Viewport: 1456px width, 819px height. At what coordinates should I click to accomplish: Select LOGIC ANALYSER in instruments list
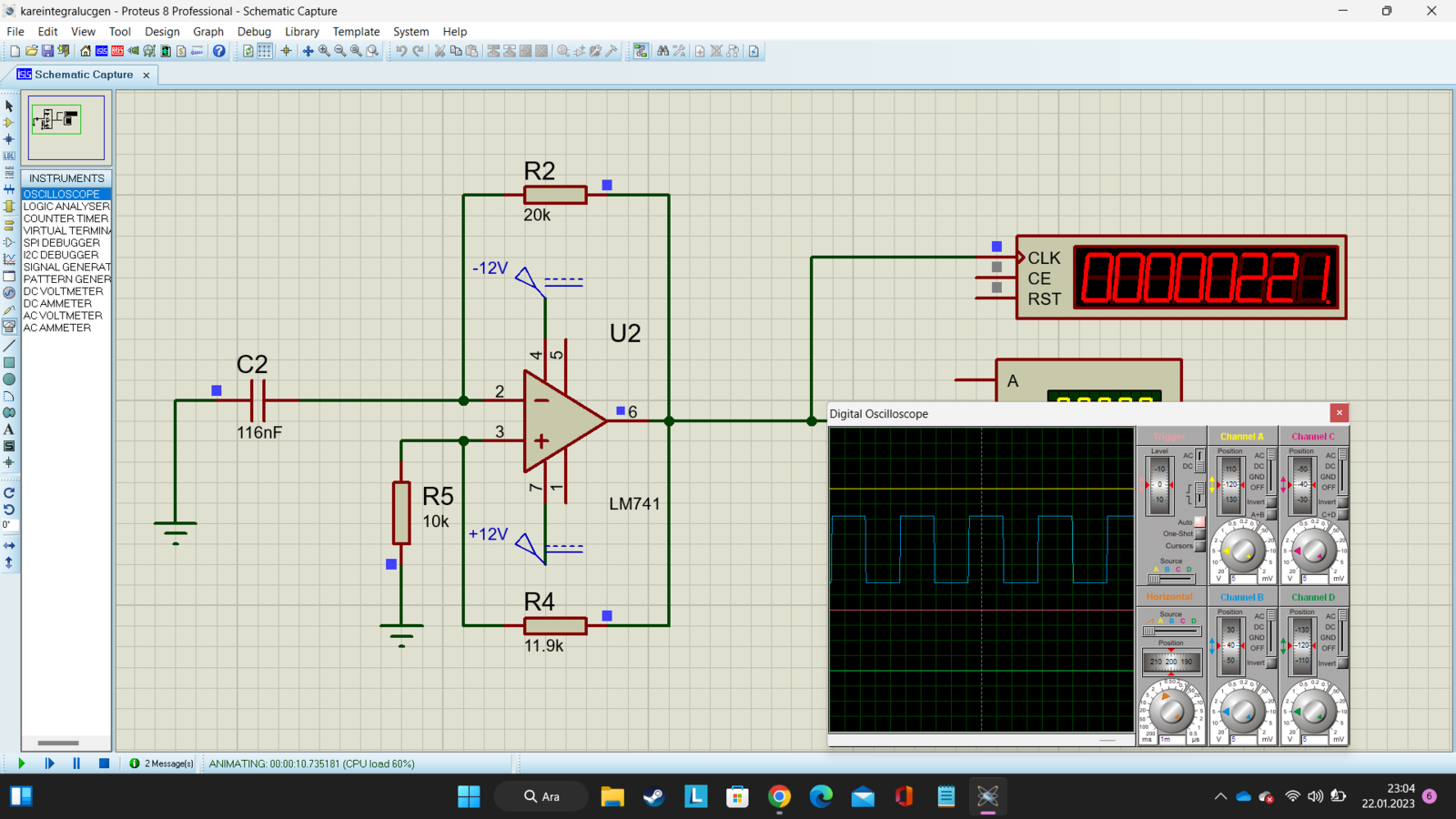click(x=66, y=207)
